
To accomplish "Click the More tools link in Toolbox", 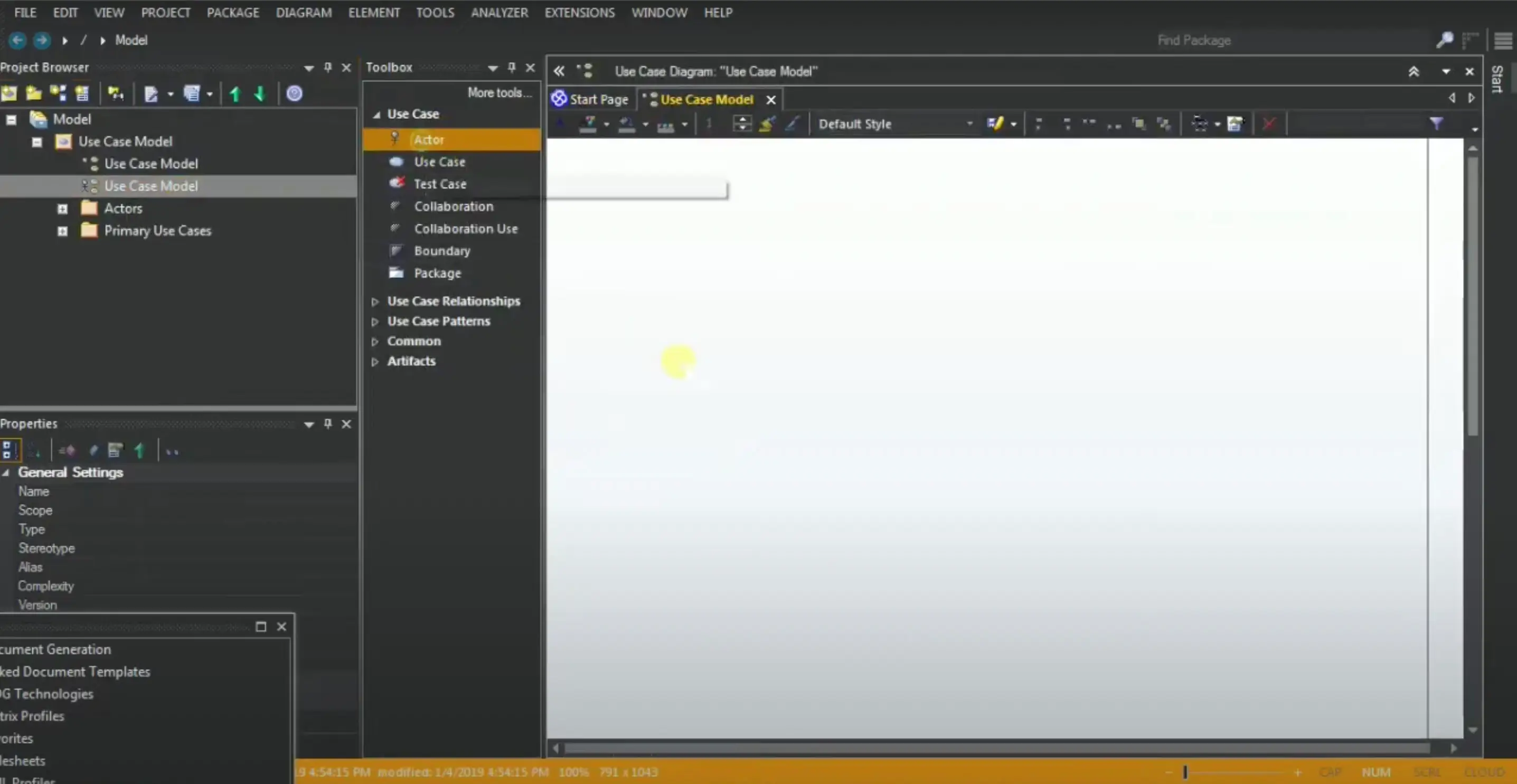I will click(499, 92).
